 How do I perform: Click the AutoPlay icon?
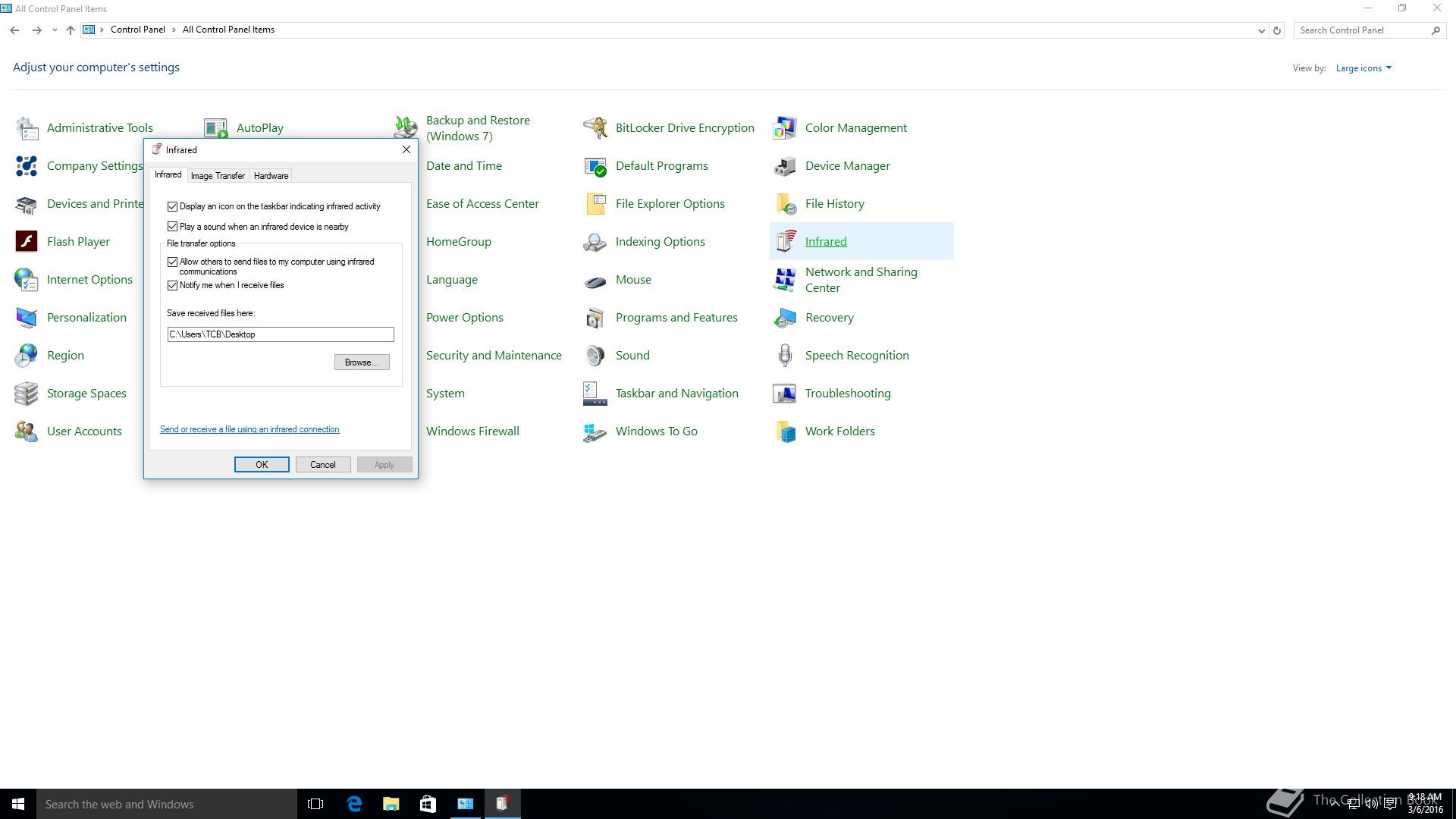point(217,128)
